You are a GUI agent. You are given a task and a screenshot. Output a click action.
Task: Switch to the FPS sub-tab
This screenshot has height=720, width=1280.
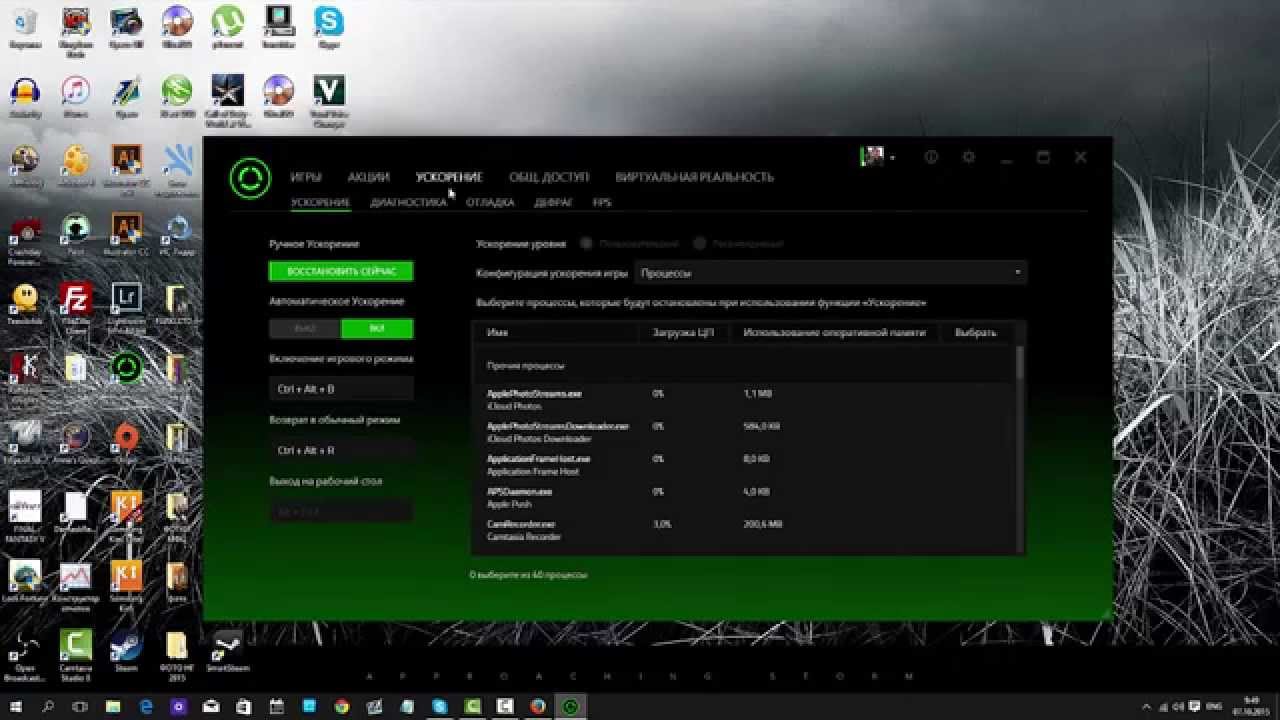click(x=602, y=202)
